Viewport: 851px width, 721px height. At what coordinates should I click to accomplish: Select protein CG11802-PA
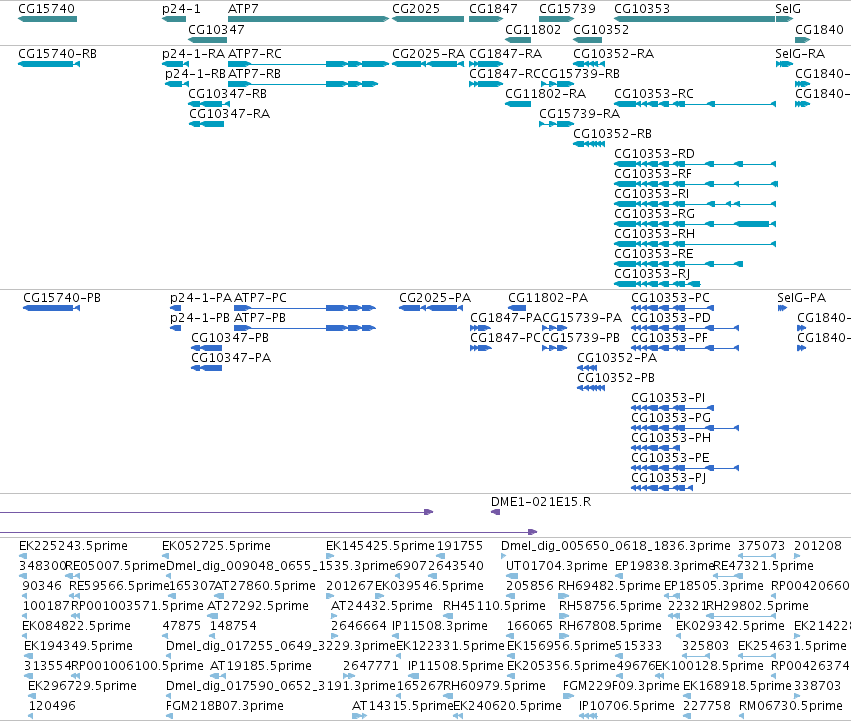[517, 308]
